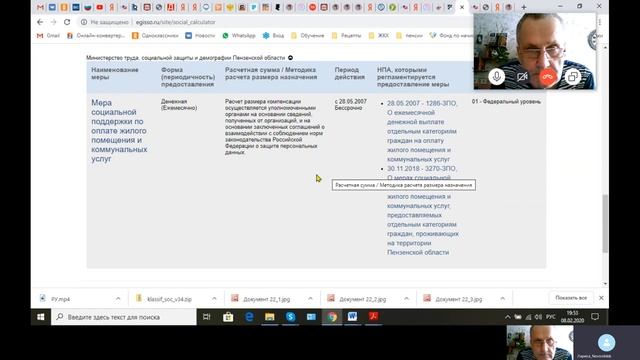640x360 pixels.
Task: Collapse the Ministry of Пензенской области section icon
Action: pos(290,58)
